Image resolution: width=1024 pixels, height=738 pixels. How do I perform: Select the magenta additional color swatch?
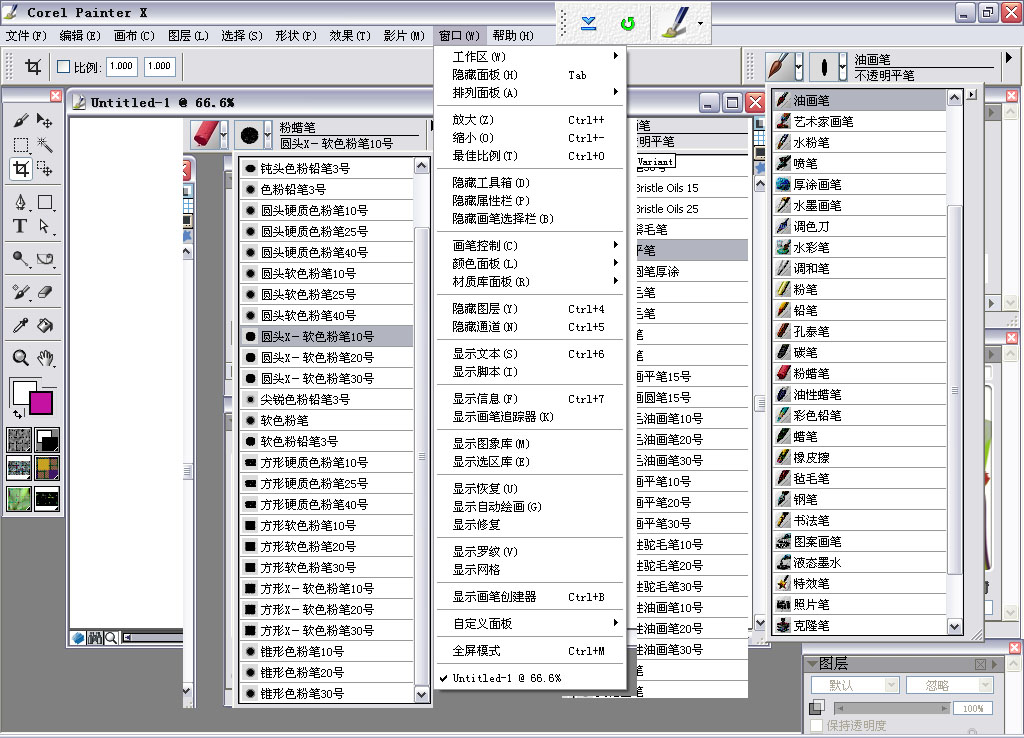coord(40,403)
